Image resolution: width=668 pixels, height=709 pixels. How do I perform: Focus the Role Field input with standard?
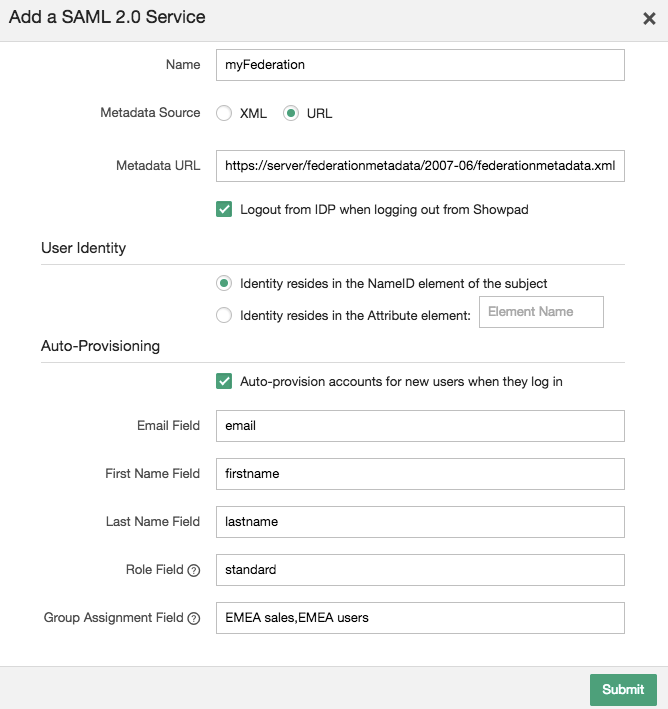(419, 570)
